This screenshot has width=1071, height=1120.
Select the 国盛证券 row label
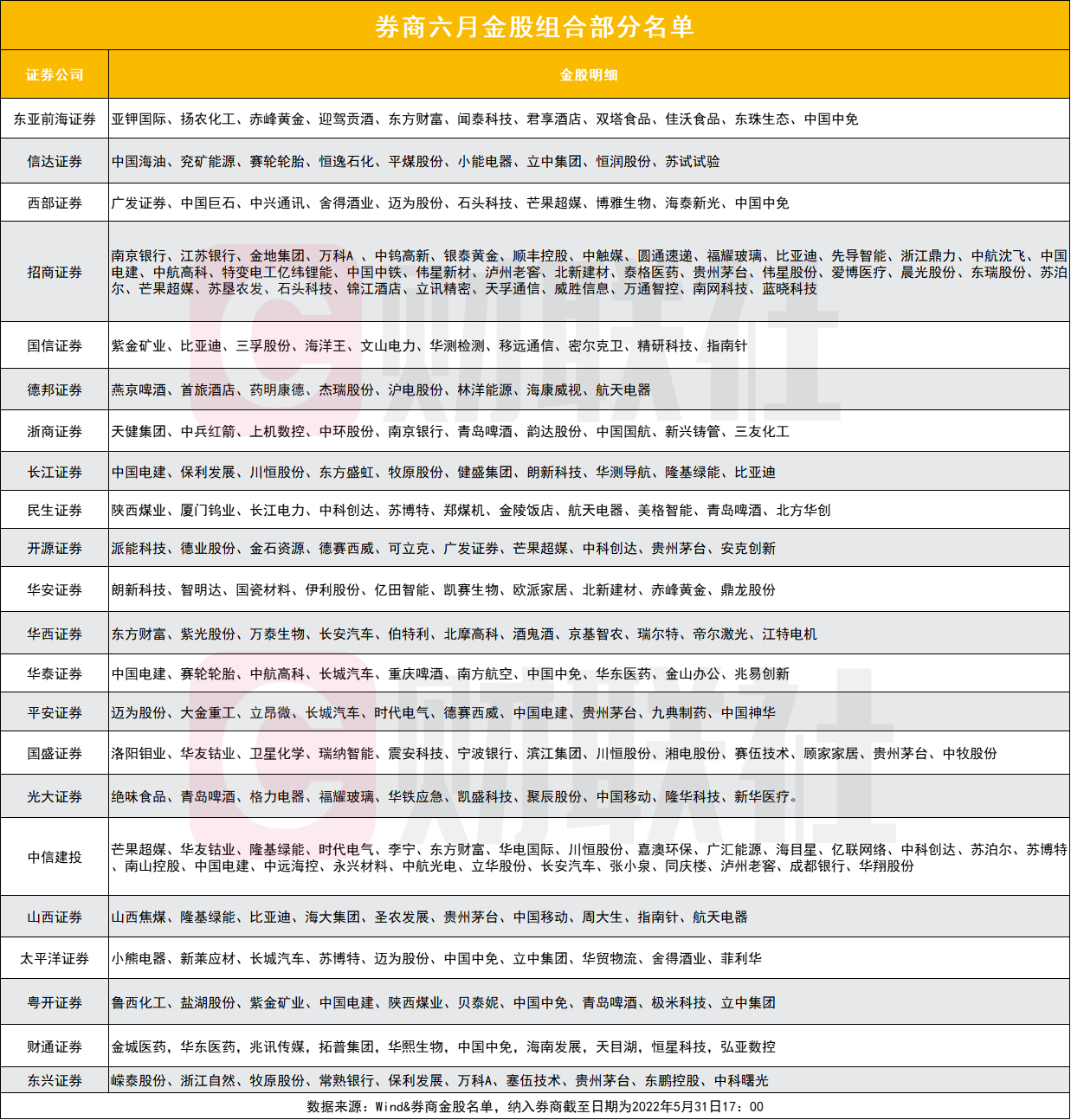click(x=55, y=754)
